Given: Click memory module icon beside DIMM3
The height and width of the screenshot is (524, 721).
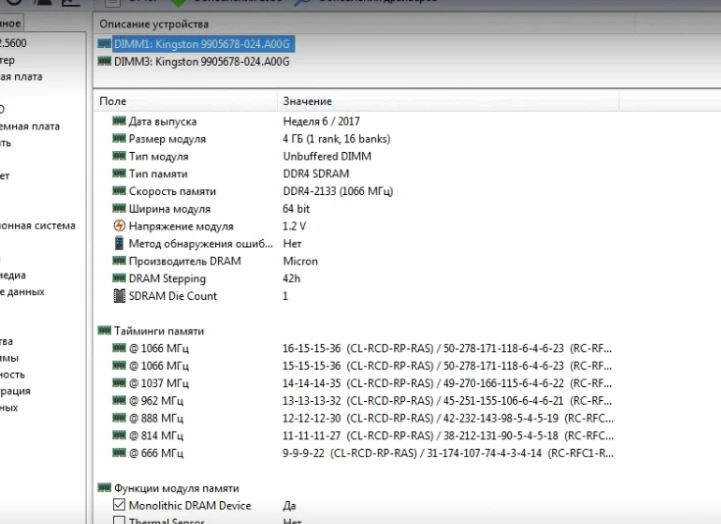Looking at the screenshot, I should tap(104, 61).
